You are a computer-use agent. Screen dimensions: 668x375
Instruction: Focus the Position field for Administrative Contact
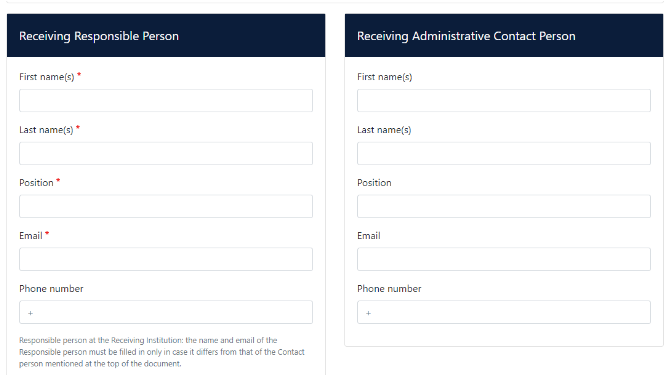(x=504, y=206)
